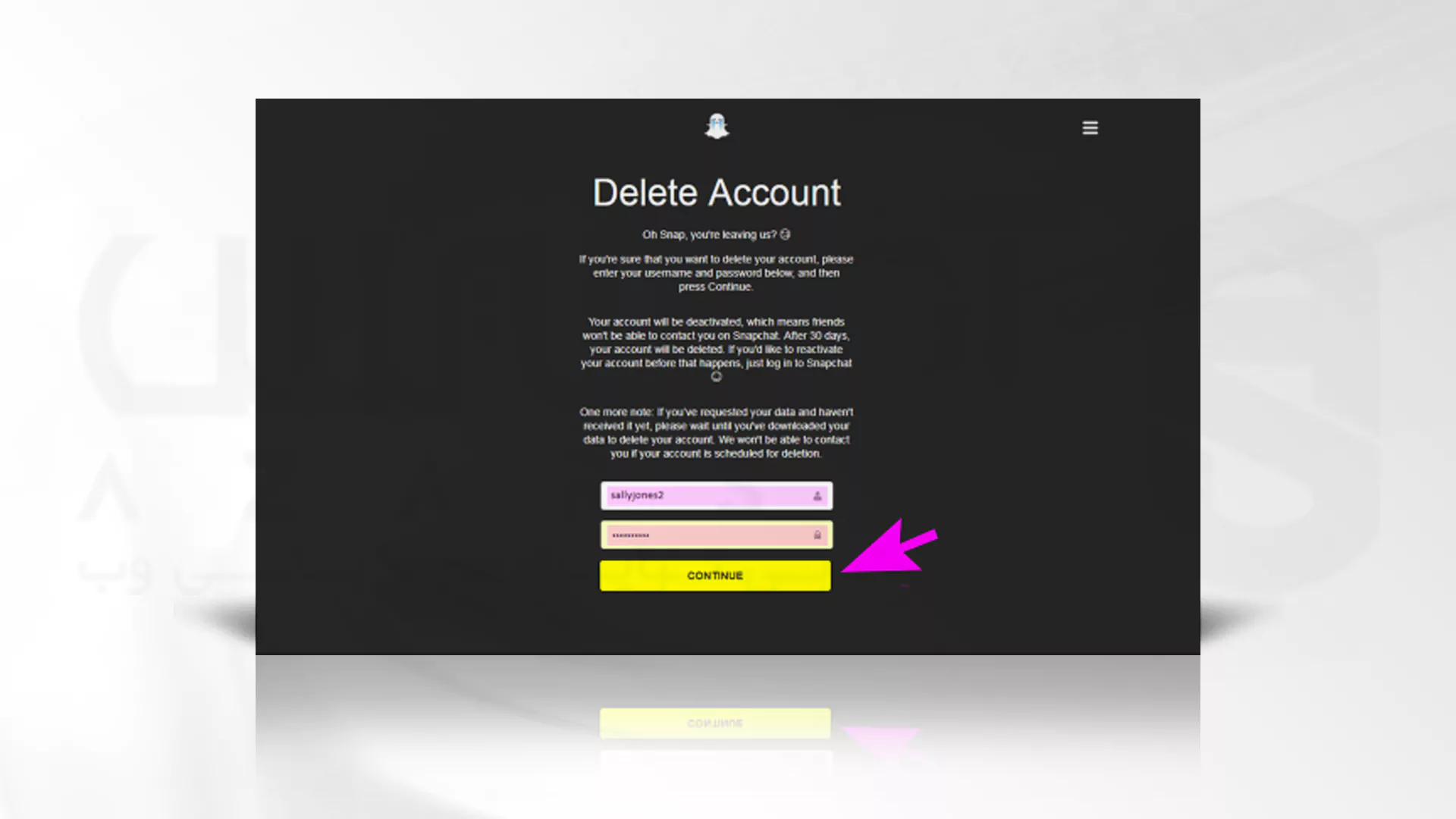Click the sallyjones2 username input field
The height and width of the screenshot is (819, 1456).
tap(715, 495)
